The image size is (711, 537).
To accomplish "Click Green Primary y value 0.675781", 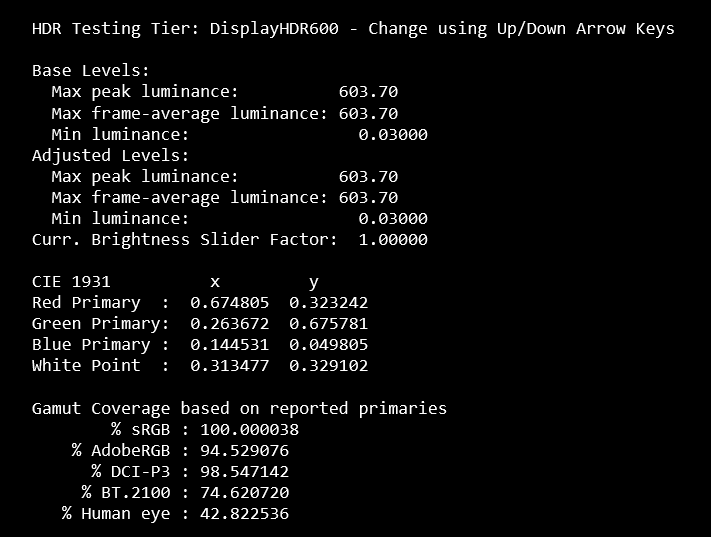I will pyautogui.click(x=329, y=324).
